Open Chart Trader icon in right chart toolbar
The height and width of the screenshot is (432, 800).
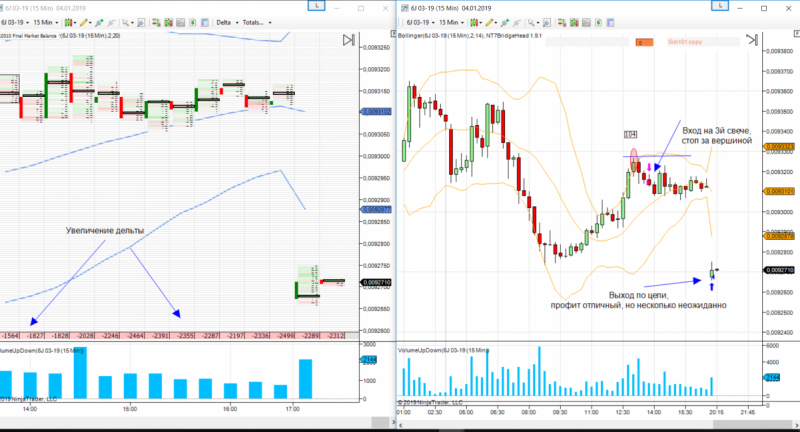(562, 22)
